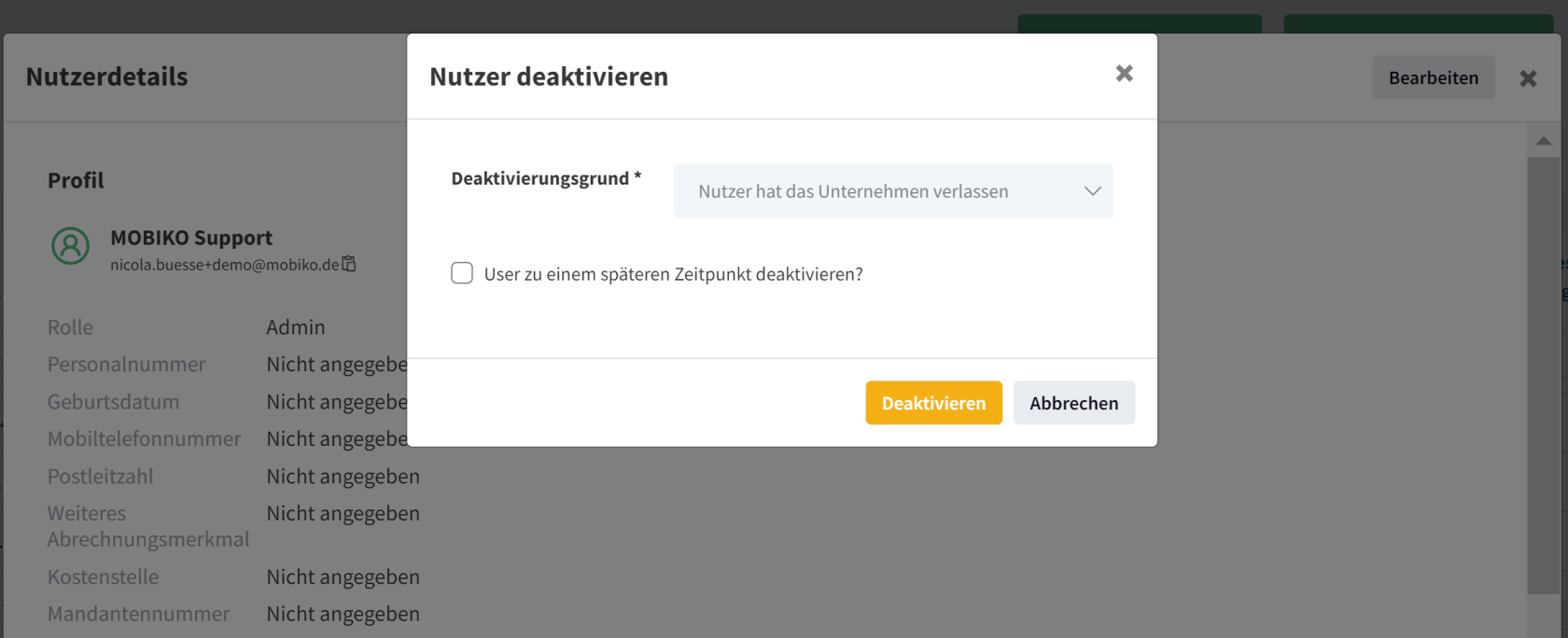Click the Bearbeiten button
The image size is (1568, 638).
tap(1433, 77)
